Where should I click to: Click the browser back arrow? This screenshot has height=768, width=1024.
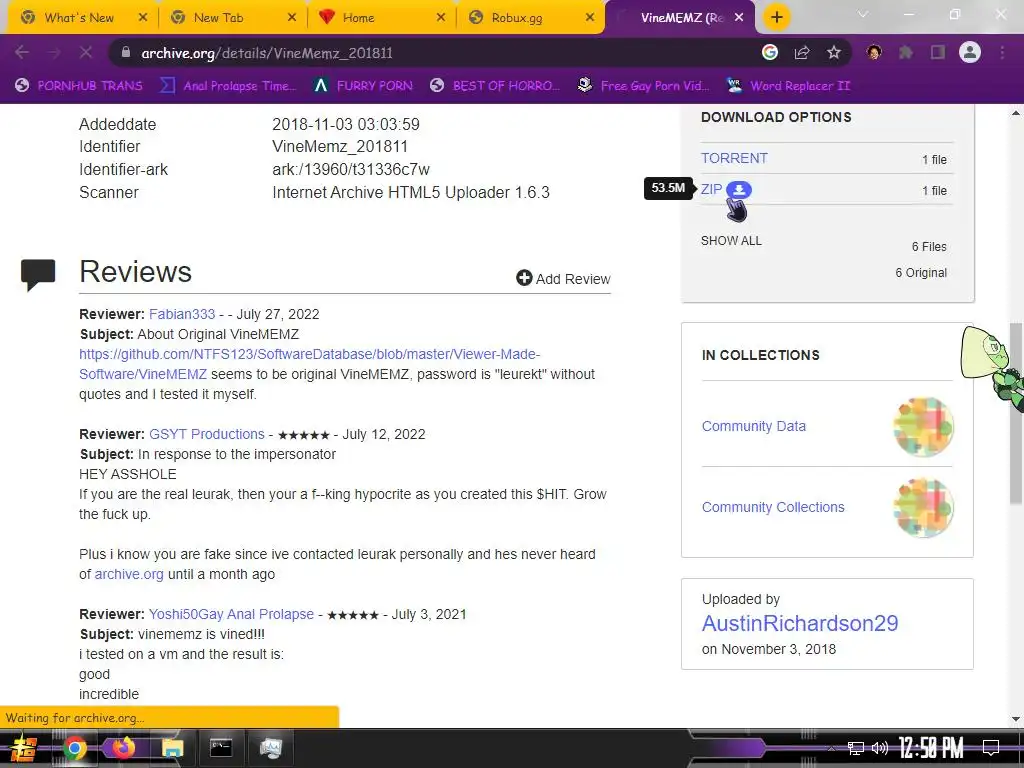(22, 53)
